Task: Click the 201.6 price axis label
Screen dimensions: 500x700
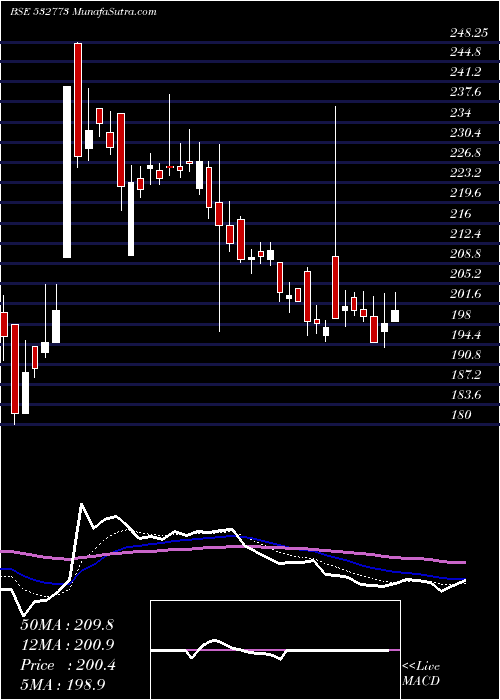Action: point(464,294)
